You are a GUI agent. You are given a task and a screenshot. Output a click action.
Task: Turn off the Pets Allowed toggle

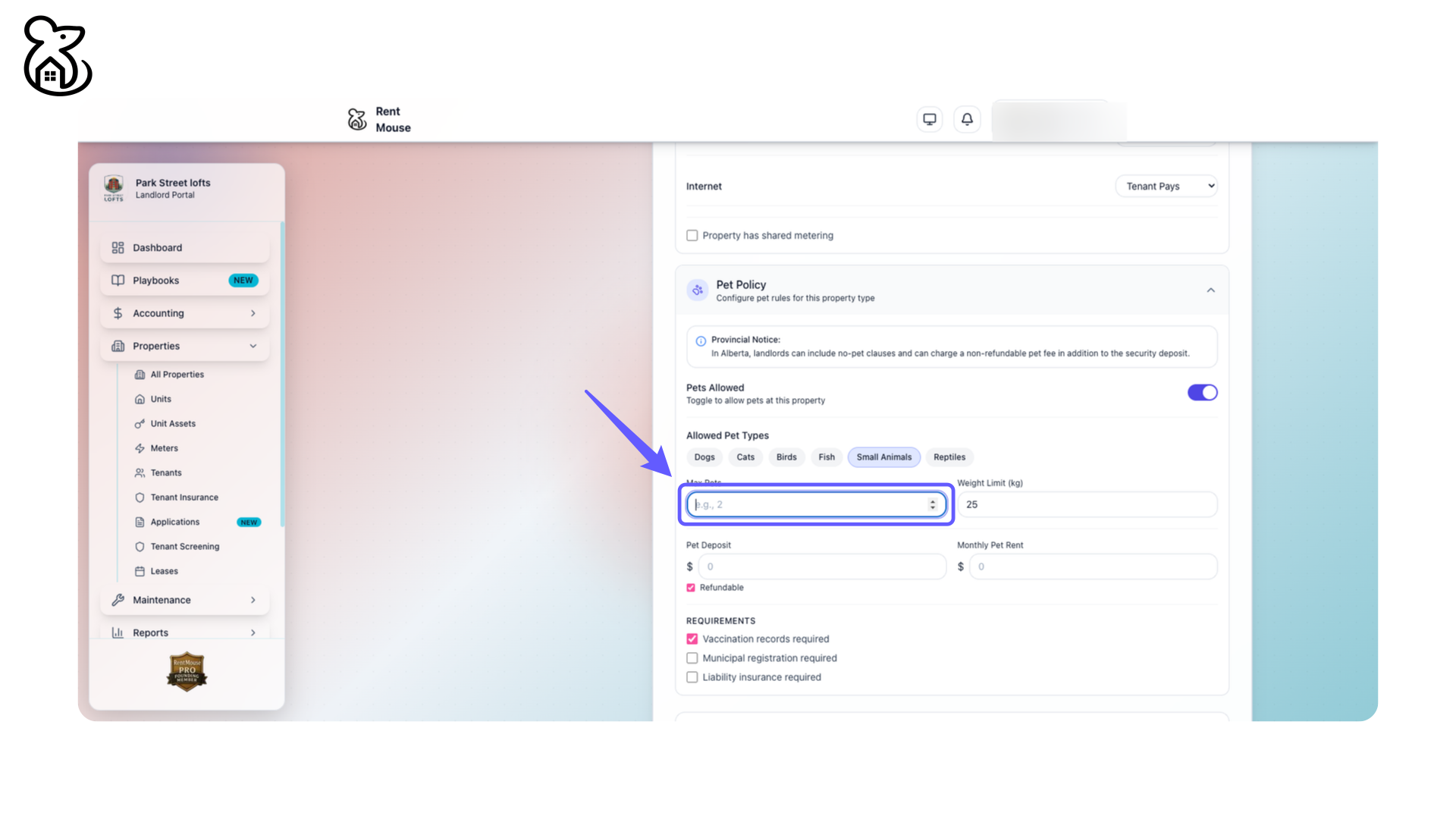[x=1202, y=393]
